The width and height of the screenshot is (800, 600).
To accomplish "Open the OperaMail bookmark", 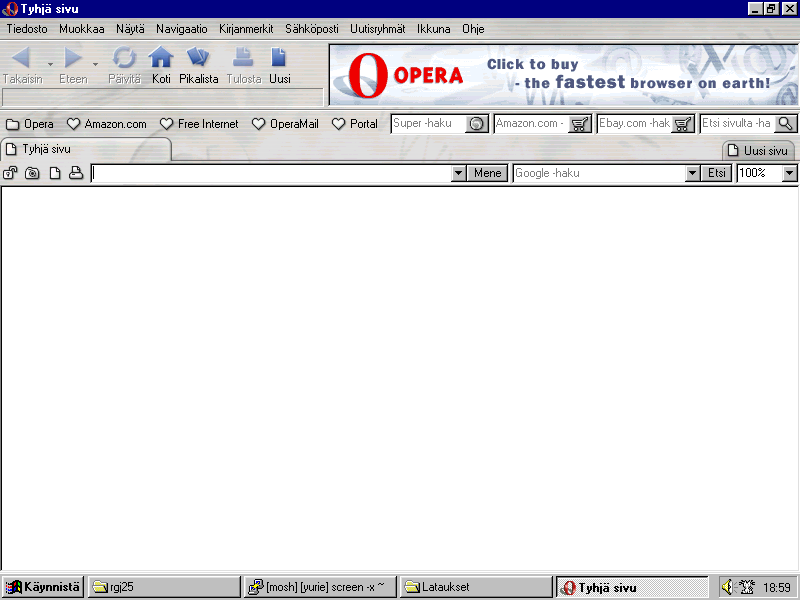I will pos(285,124).
